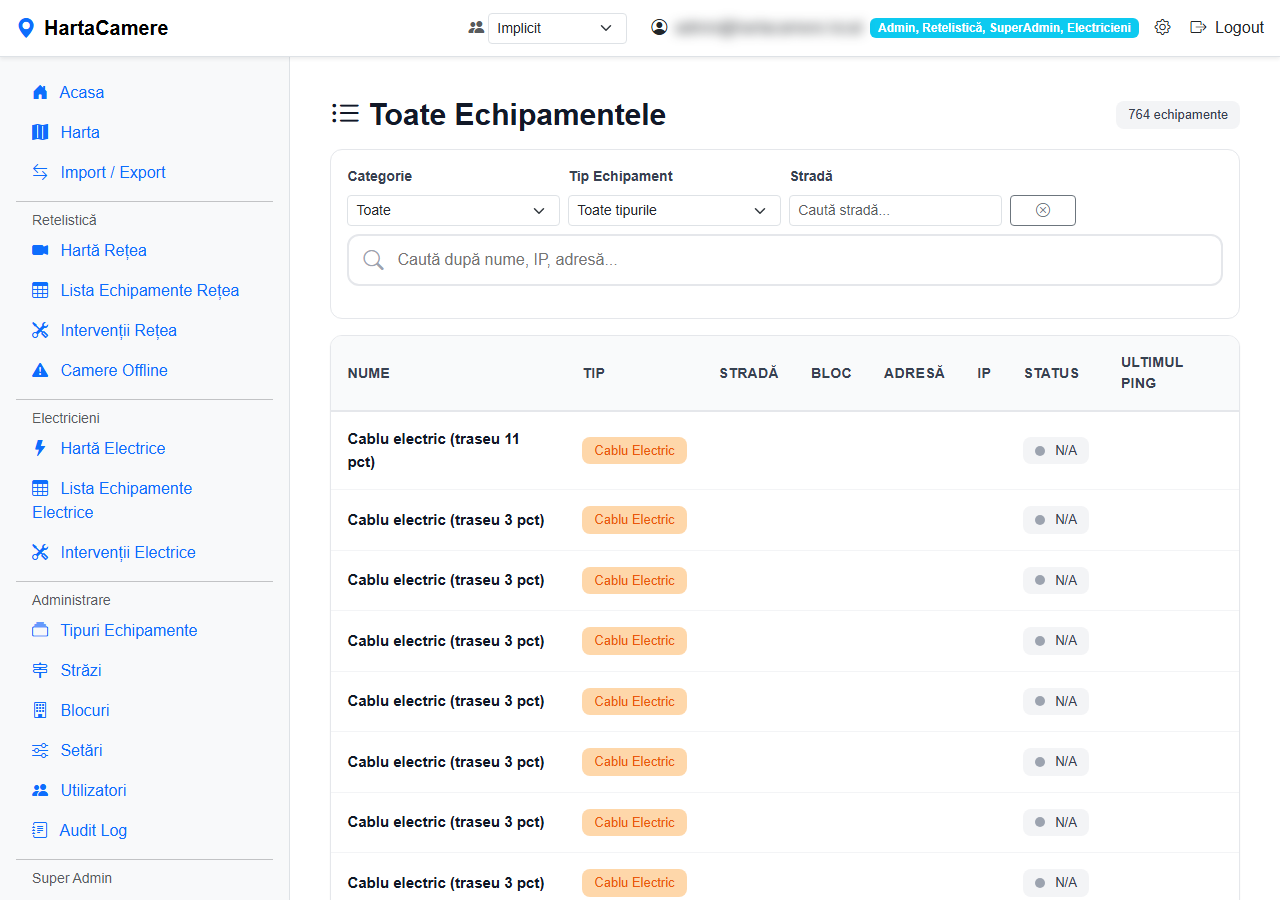This screenshot has height=900, width=1280.
Task: Open the Harta menu link
Action: pos(80,132)
